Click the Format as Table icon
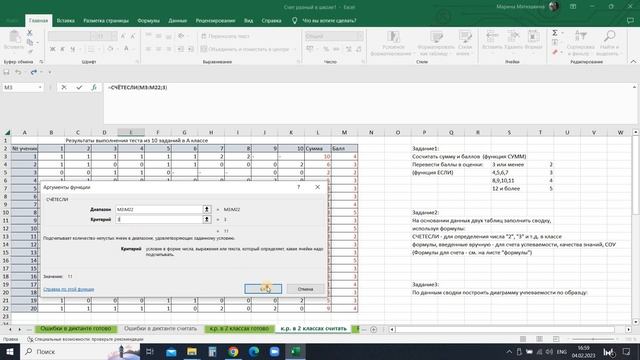The width and height of the screenshot is (640, 360). (x=436, y=38)
